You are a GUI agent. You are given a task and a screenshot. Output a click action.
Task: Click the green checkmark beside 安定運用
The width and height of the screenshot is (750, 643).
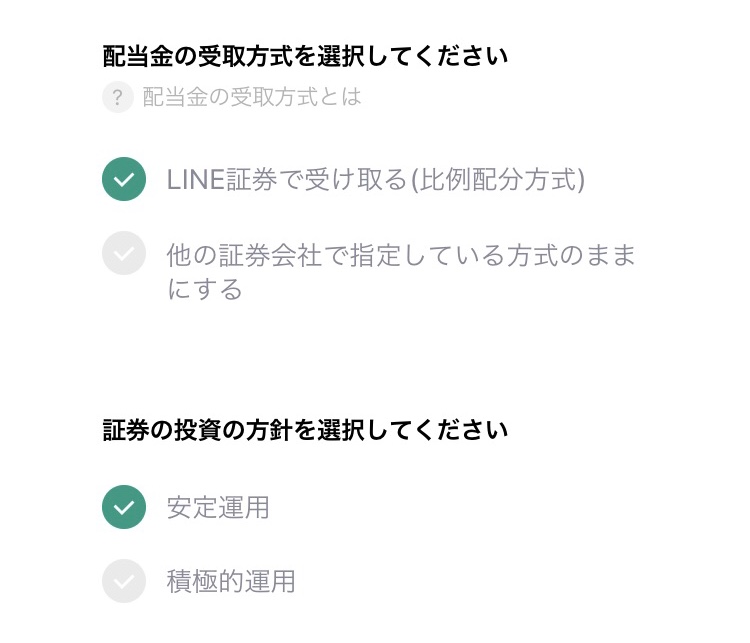click(x=124, y=507)
